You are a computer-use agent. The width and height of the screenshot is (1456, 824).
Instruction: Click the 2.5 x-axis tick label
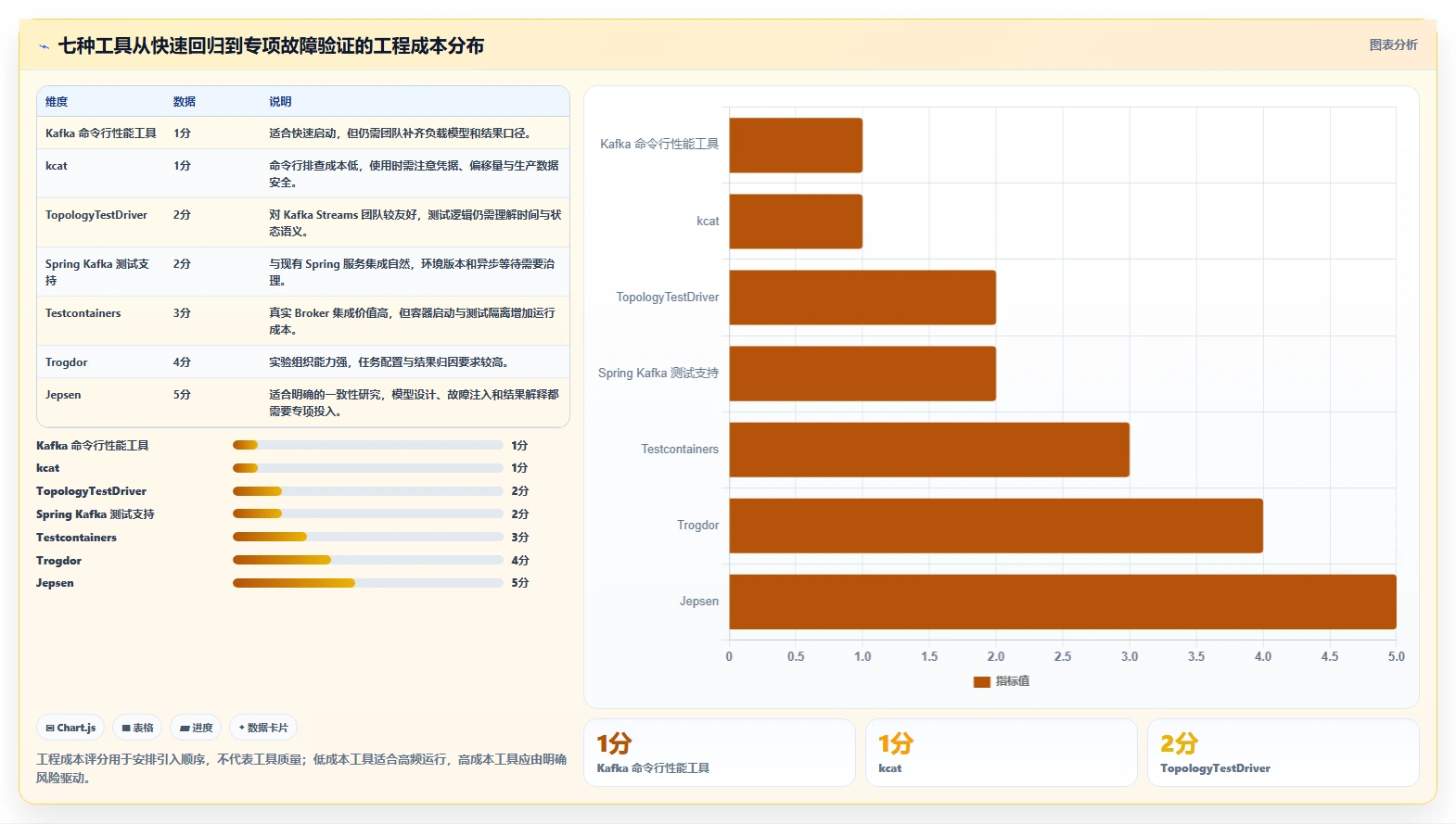point(1063,656)
